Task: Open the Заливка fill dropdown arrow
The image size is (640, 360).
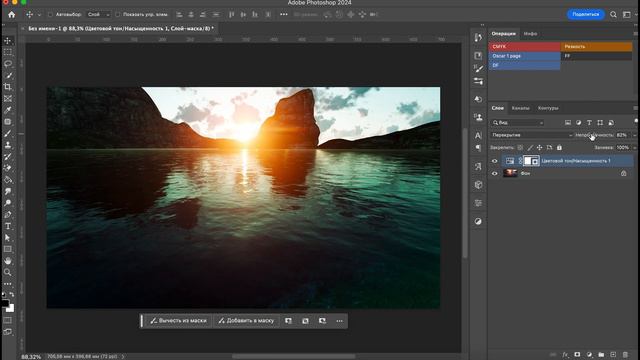Action: pos(635,147)
